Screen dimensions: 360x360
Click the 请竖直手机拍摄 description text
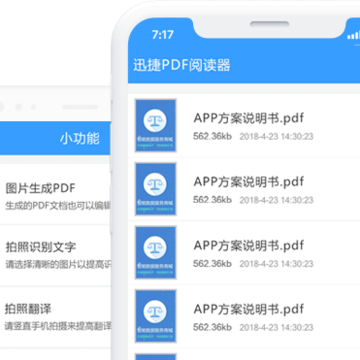(x=58, y=326)
